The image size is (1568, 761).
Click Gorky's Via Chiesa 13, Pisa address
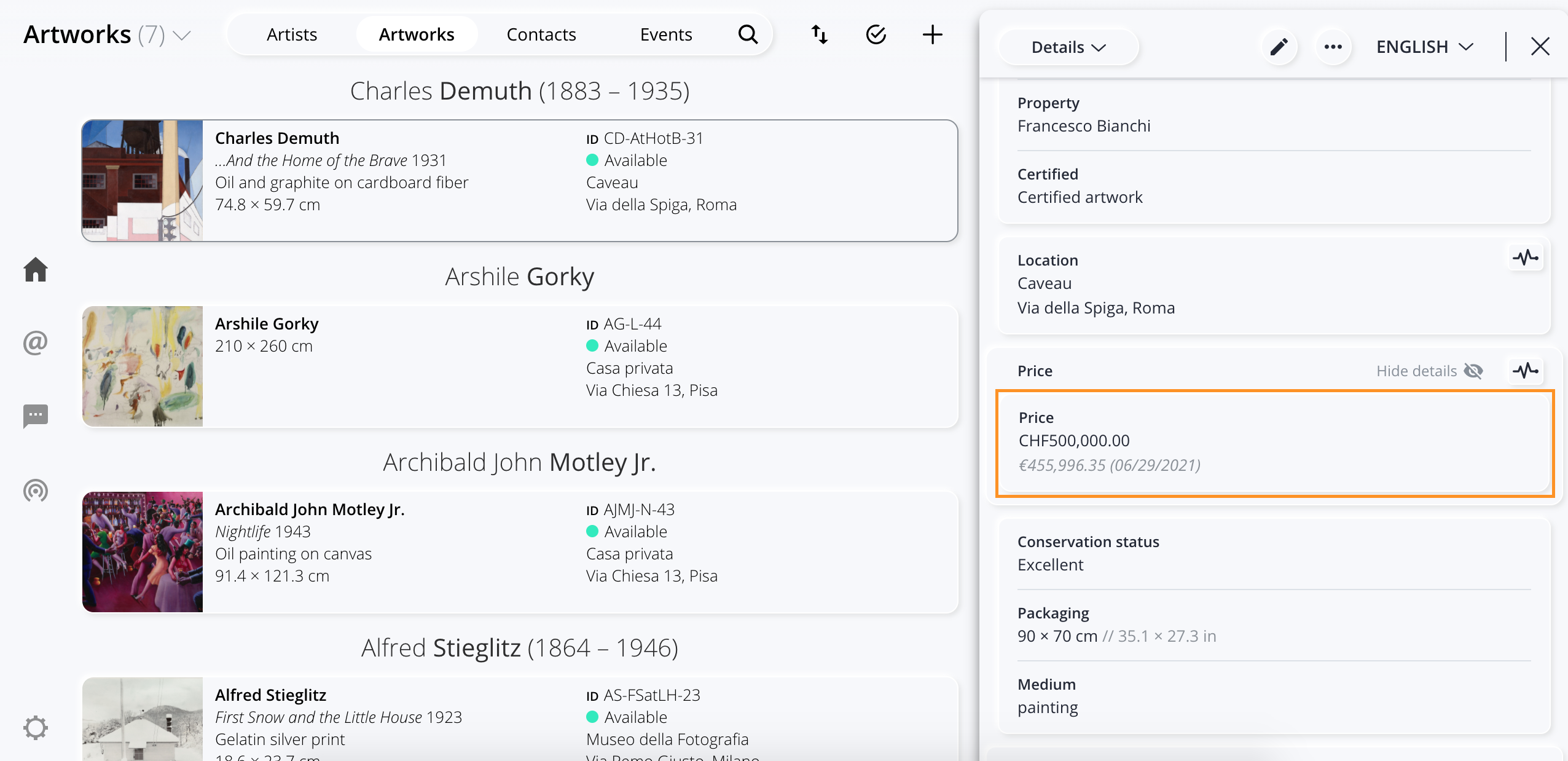click(x=652, y=390)
